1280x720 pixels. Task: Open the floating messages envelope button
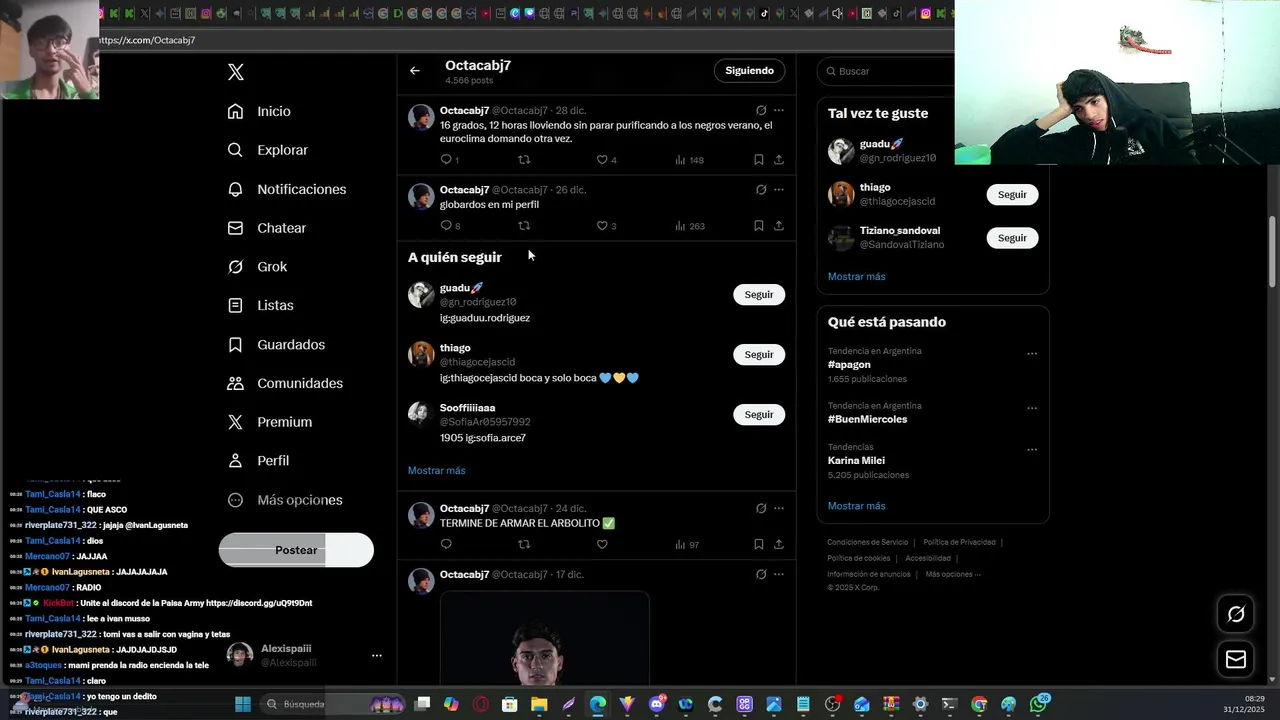pos(1236,659)
